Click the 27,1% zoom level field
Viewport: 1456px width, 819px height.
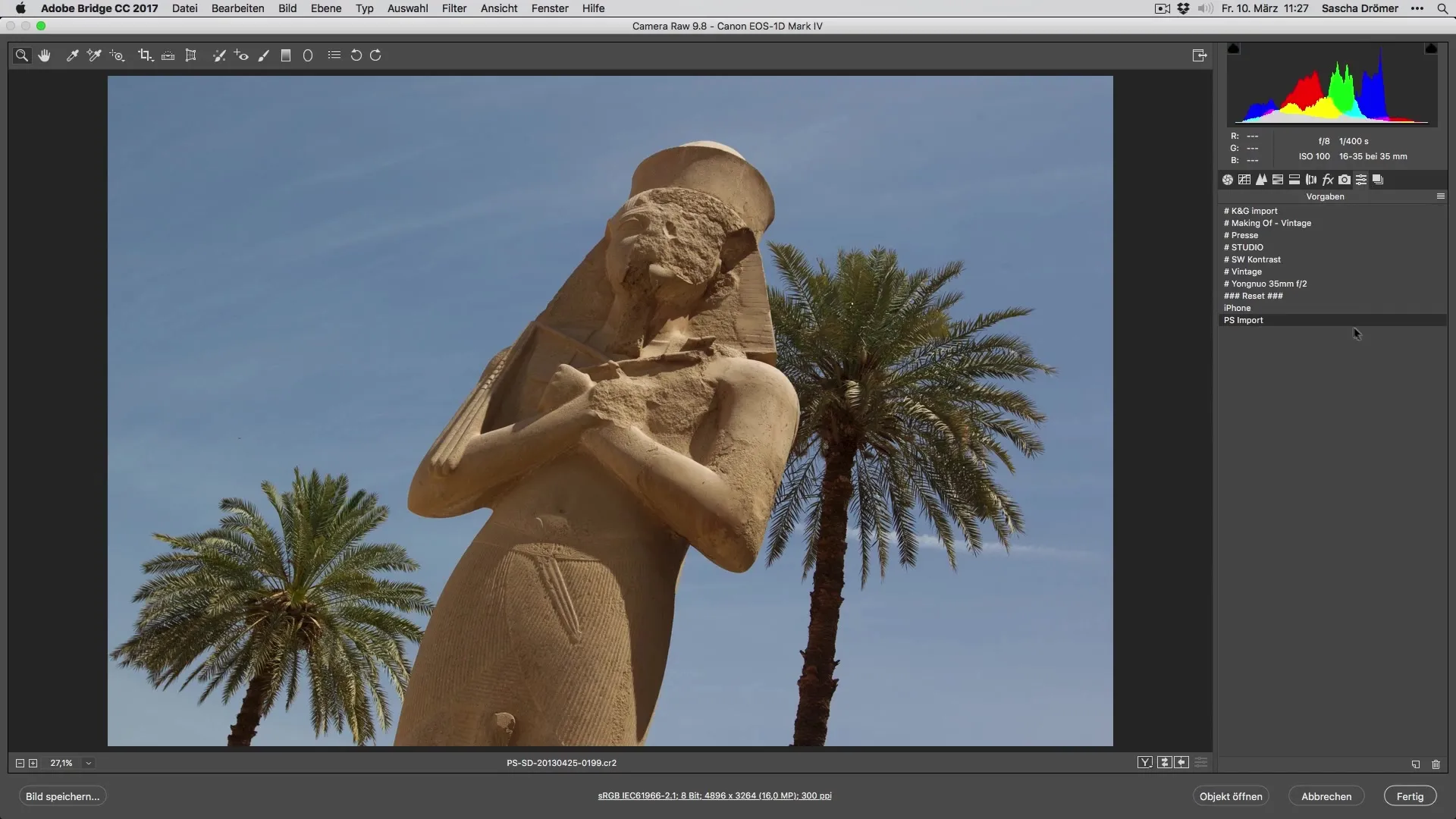[61, 764]
